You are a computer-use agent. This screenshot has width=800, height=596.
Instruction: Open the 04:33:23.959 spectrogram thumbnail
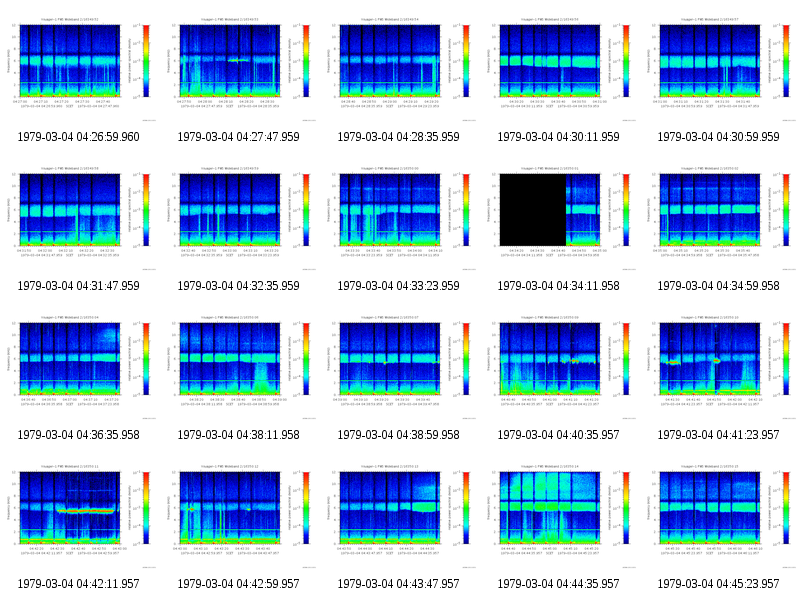[x=398, y=218]
